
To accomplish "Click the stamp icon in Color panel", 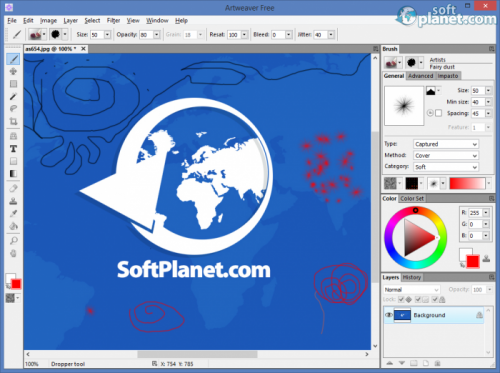I will 486,258.
